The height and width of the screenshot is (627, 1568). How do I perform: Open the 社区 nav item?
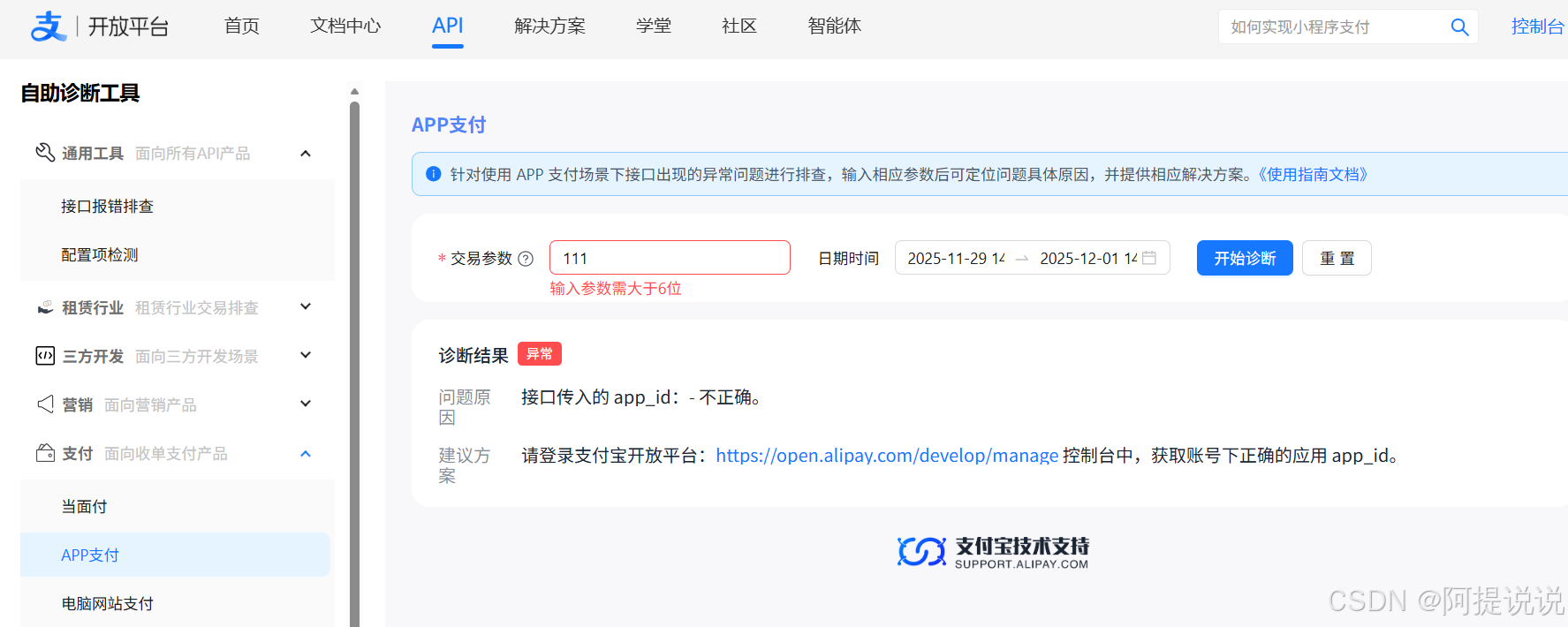click(739, 26)
